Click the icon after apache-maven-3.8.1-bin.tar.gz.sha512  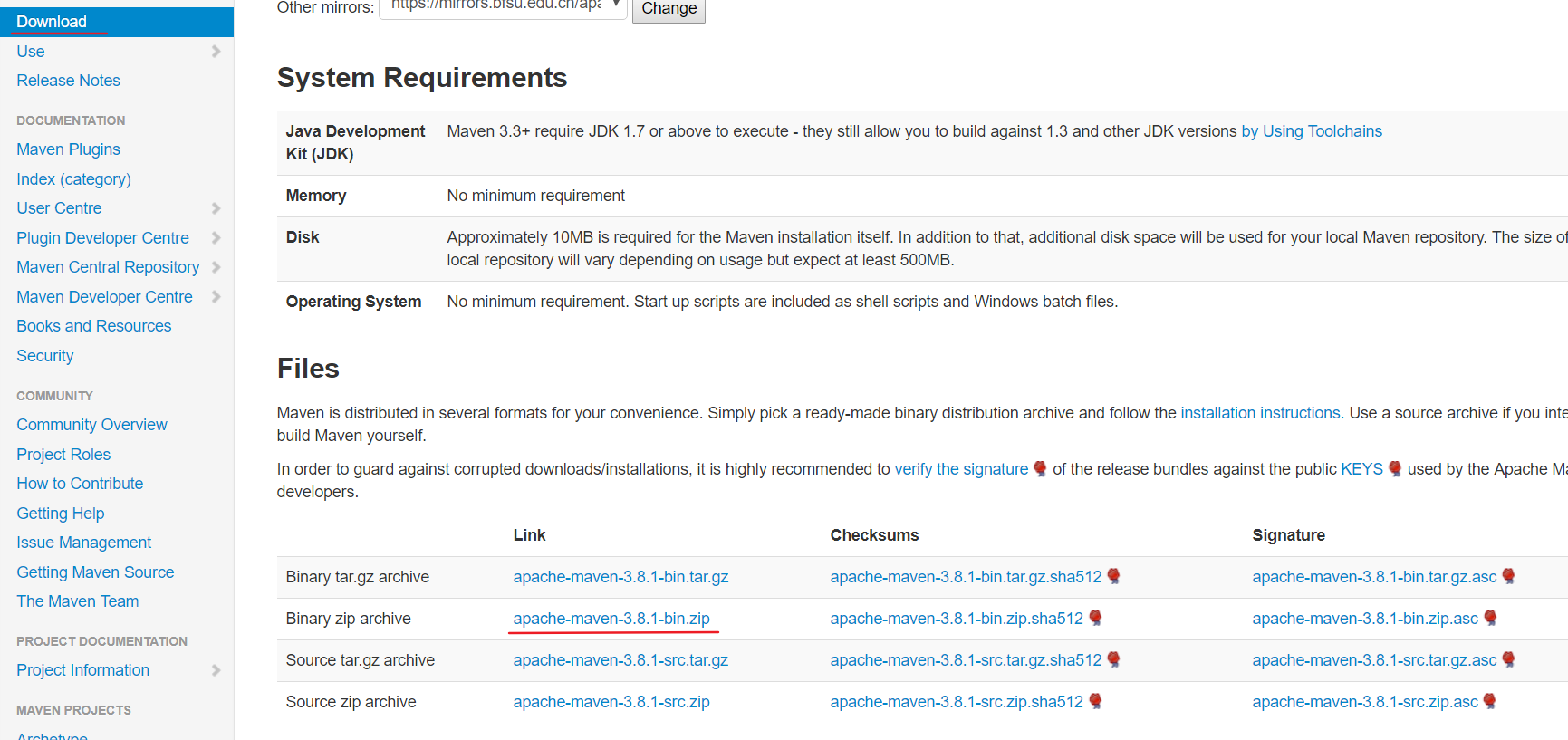click(1114, 577)
